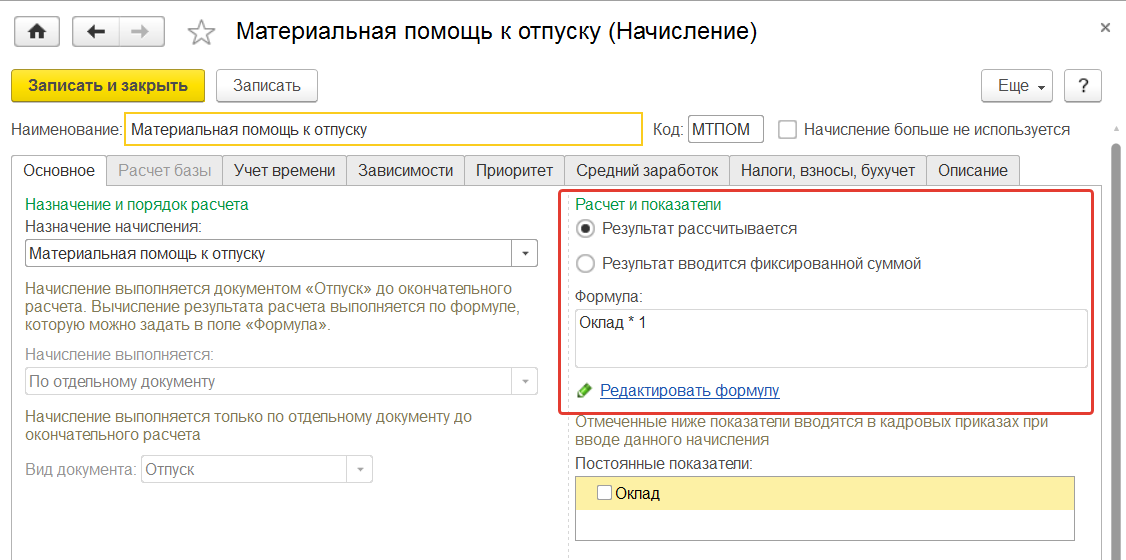This screenshot has height=560, width=1126.
Task: Go to the home page icon
Action: coord(37,32)
